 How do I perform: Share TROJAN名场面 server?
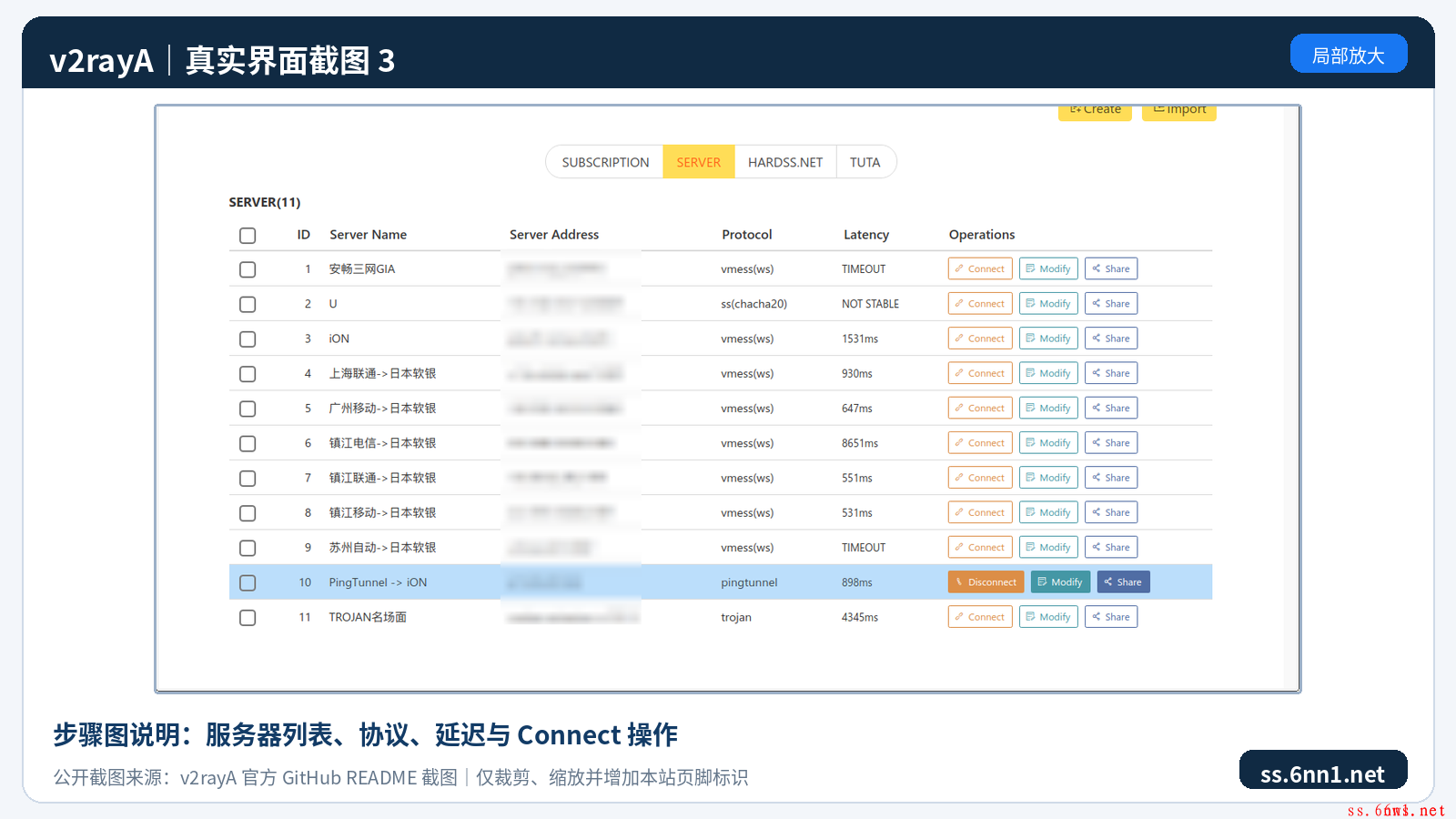(1111, 617)
